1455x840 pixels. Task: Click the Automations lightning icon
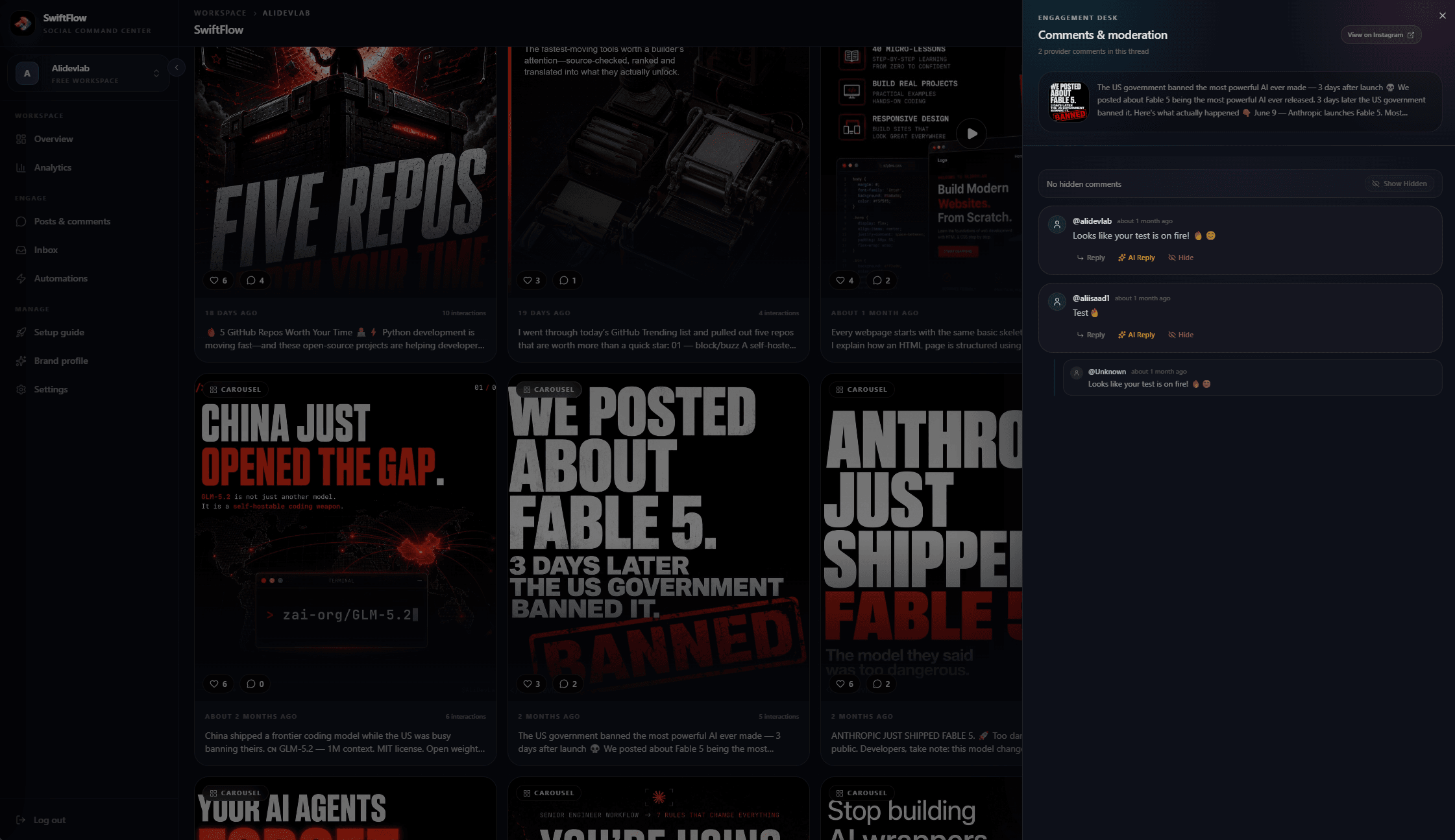click(21, 278)
